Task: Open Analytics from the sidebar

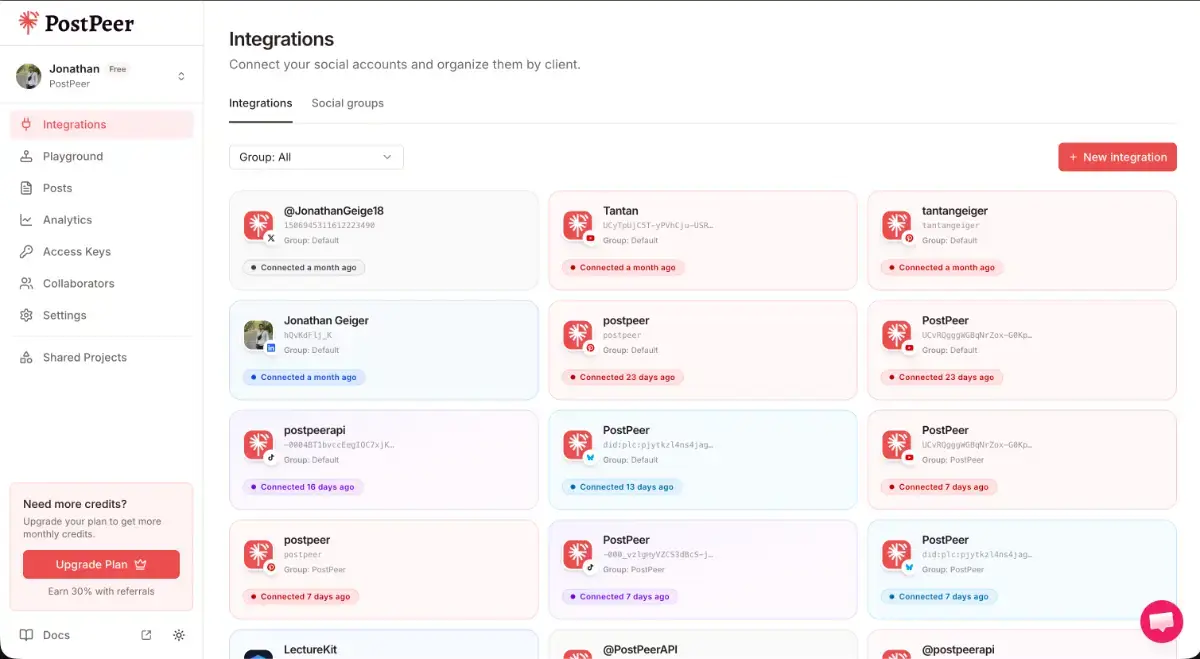Action: pos(101,220)
